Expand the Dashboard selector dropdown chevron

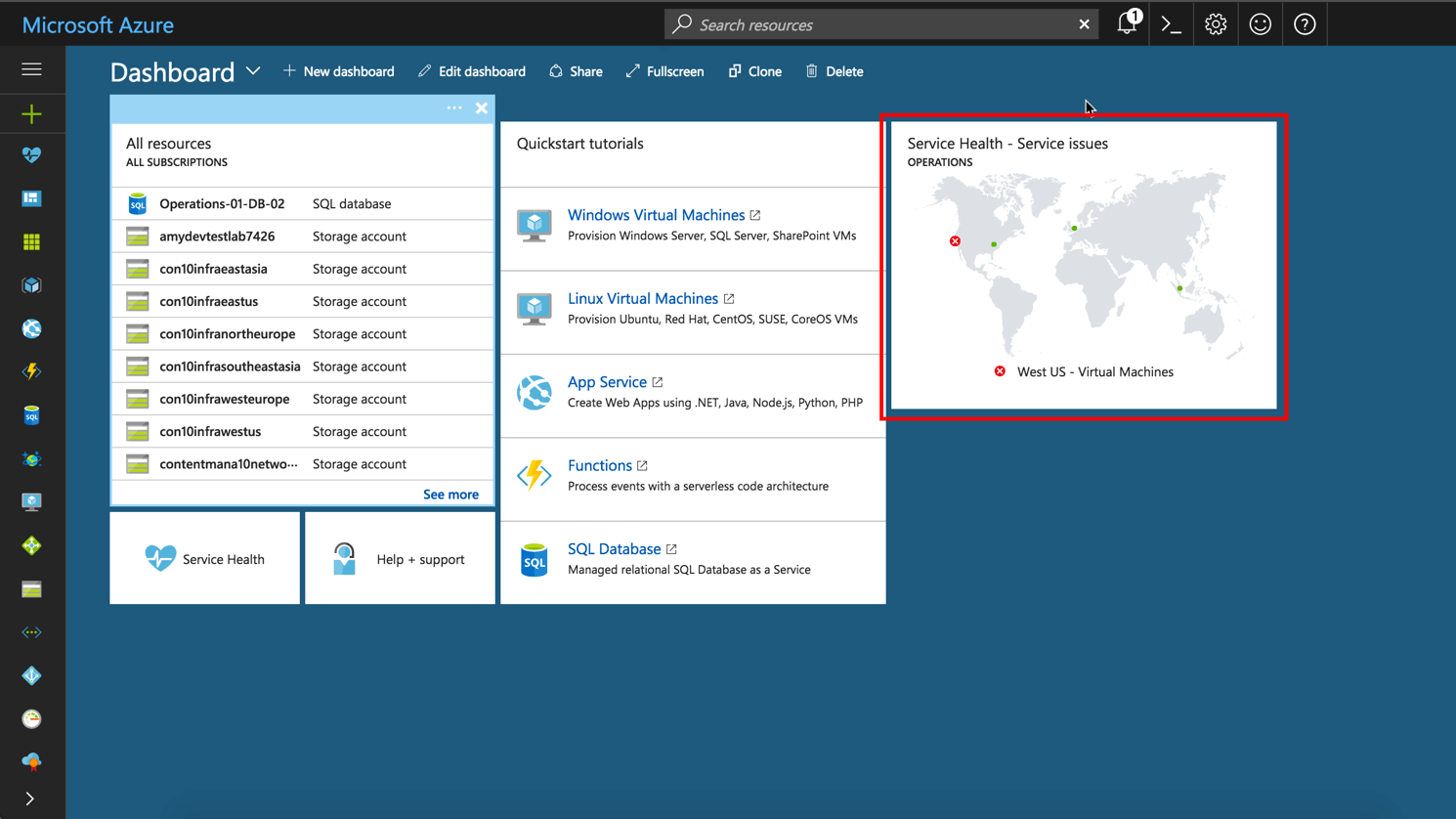[253, 71]
